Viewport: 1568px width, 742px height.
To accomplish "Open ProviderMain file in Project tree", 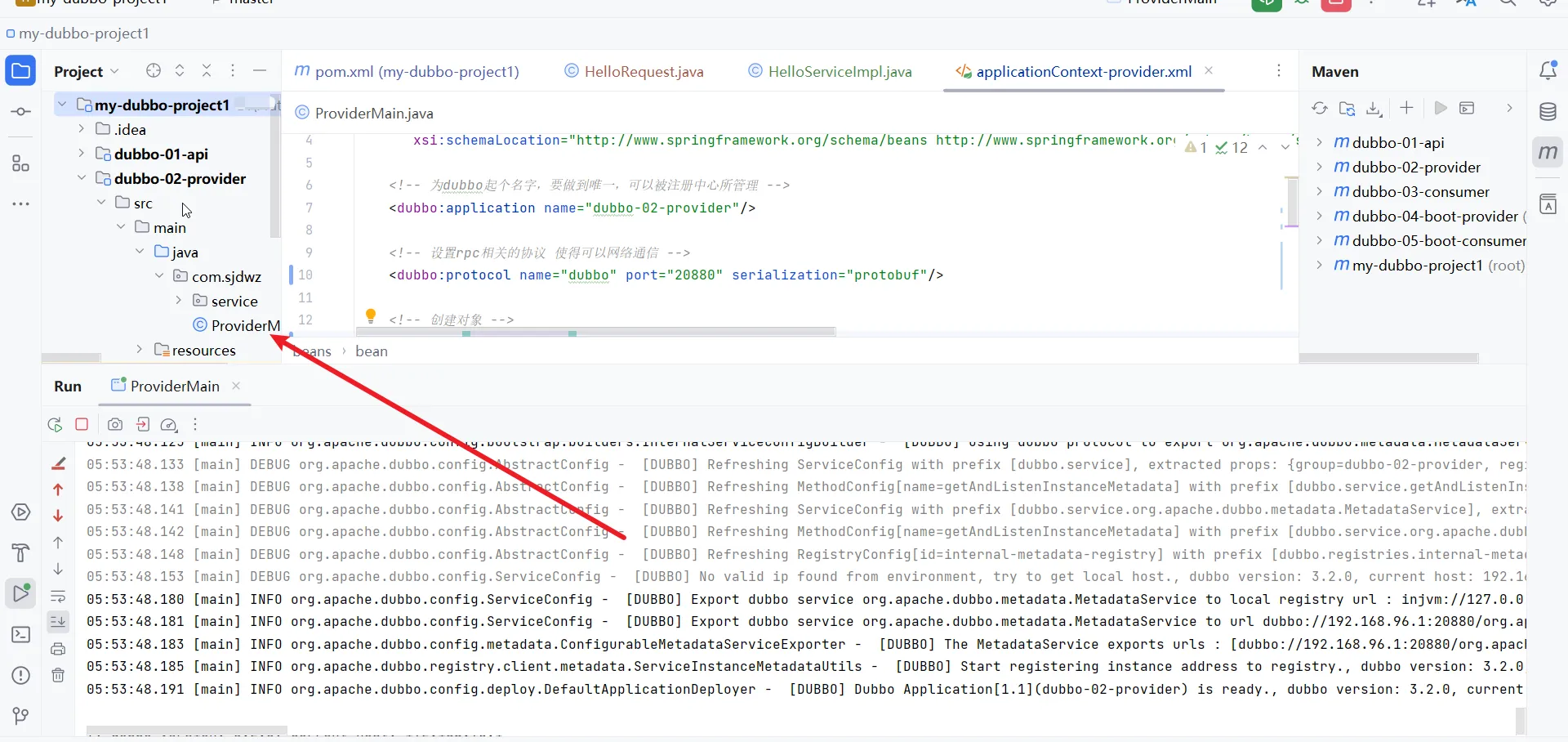I will click(237, 325).
